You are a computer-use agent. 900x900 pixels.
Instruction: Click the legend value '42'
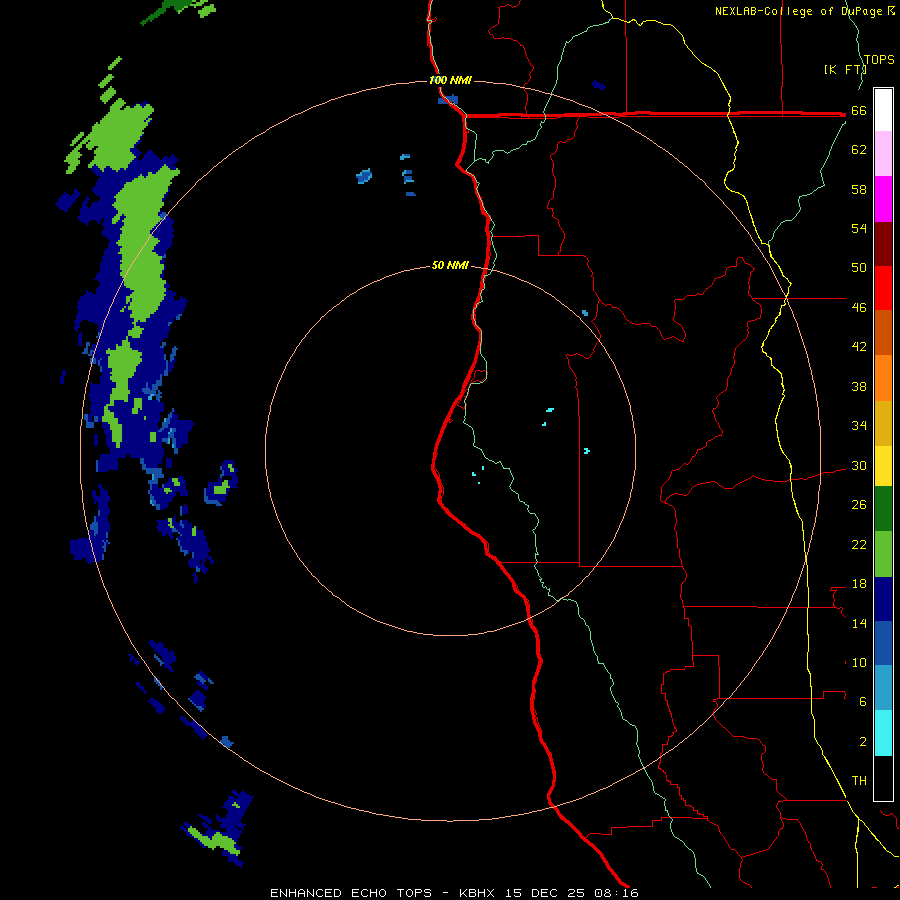point(859,347)
